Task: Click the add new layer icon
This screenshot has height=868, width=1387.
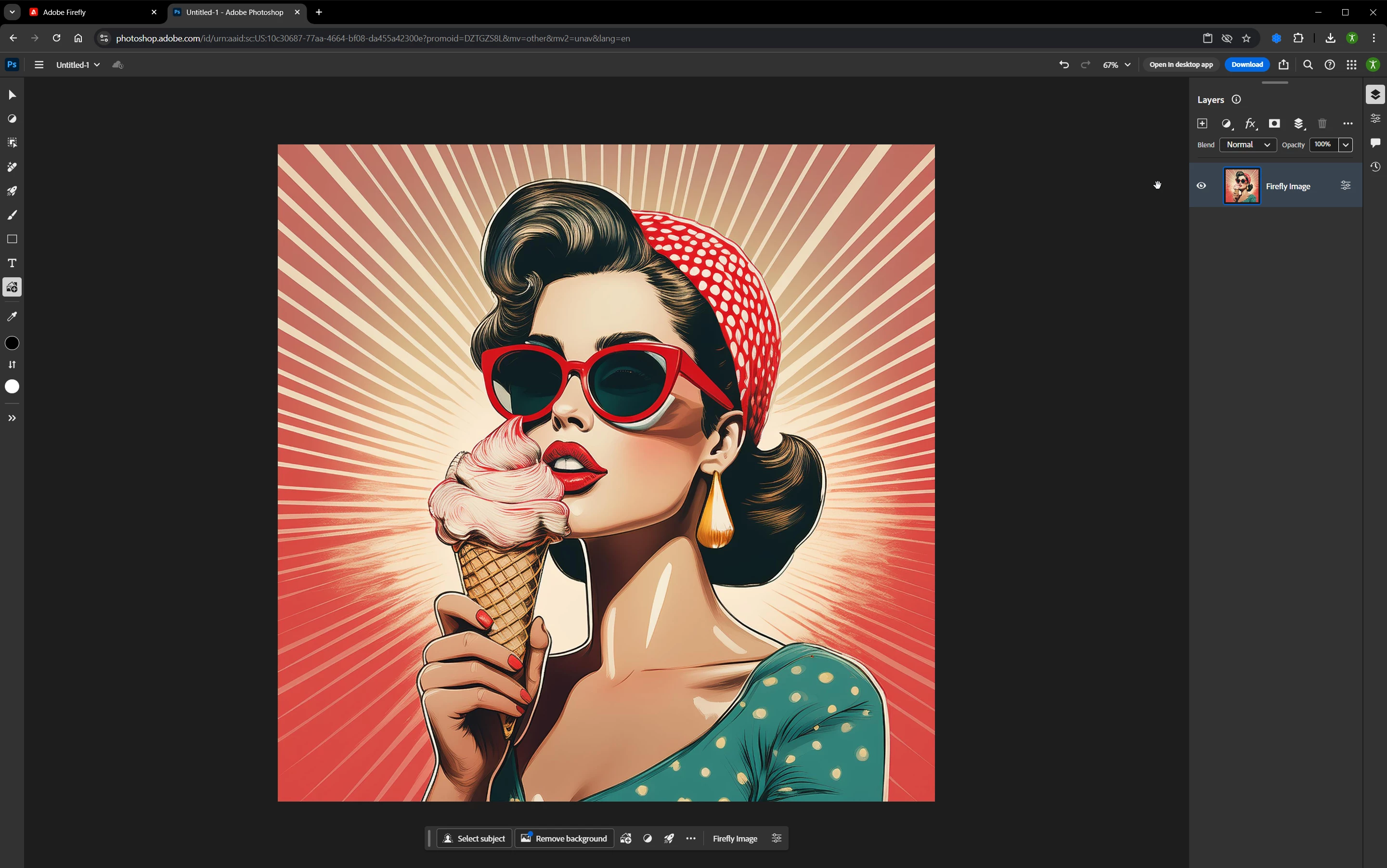Action: [x=1202, y=123]
